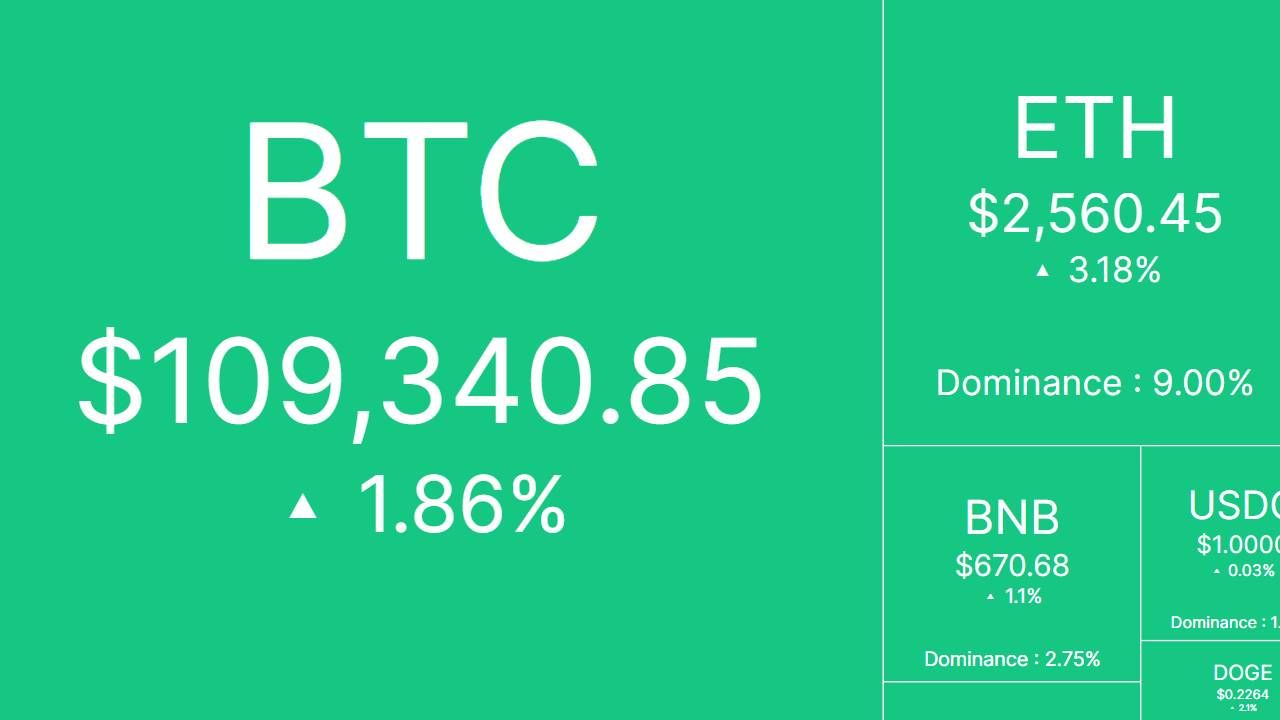Screen dimensions: 1280x720
Task: Click the BNB 1.1% change value
Action: click(x=1023, y=597)
